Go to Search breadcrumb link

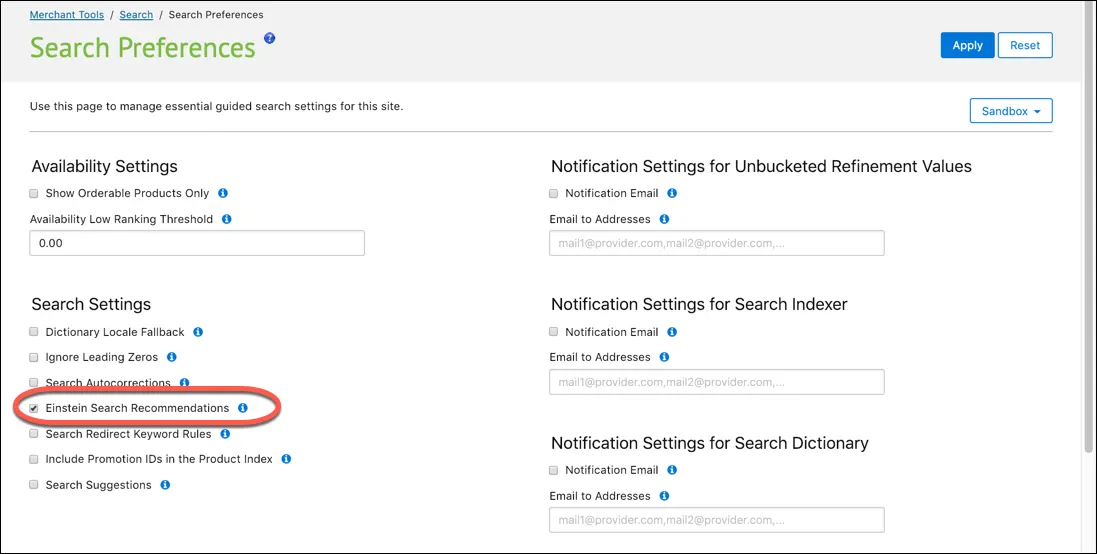(136, 15)
